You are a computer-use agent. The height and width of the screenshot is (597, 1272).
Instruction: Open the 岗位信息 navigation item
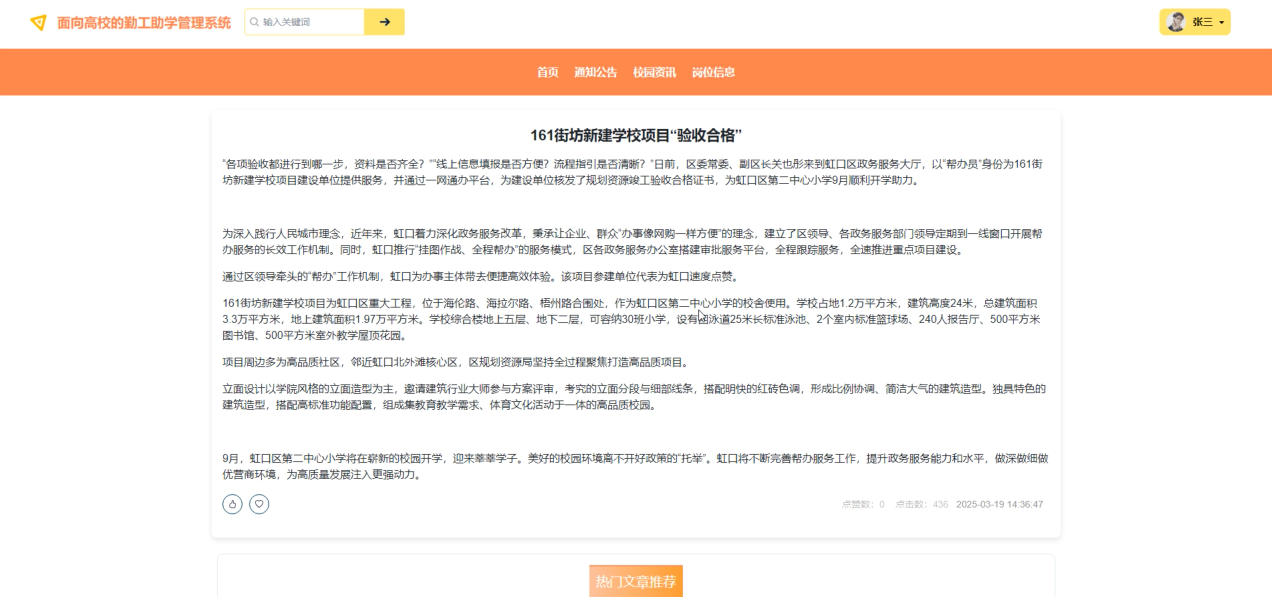coord(713,72)
